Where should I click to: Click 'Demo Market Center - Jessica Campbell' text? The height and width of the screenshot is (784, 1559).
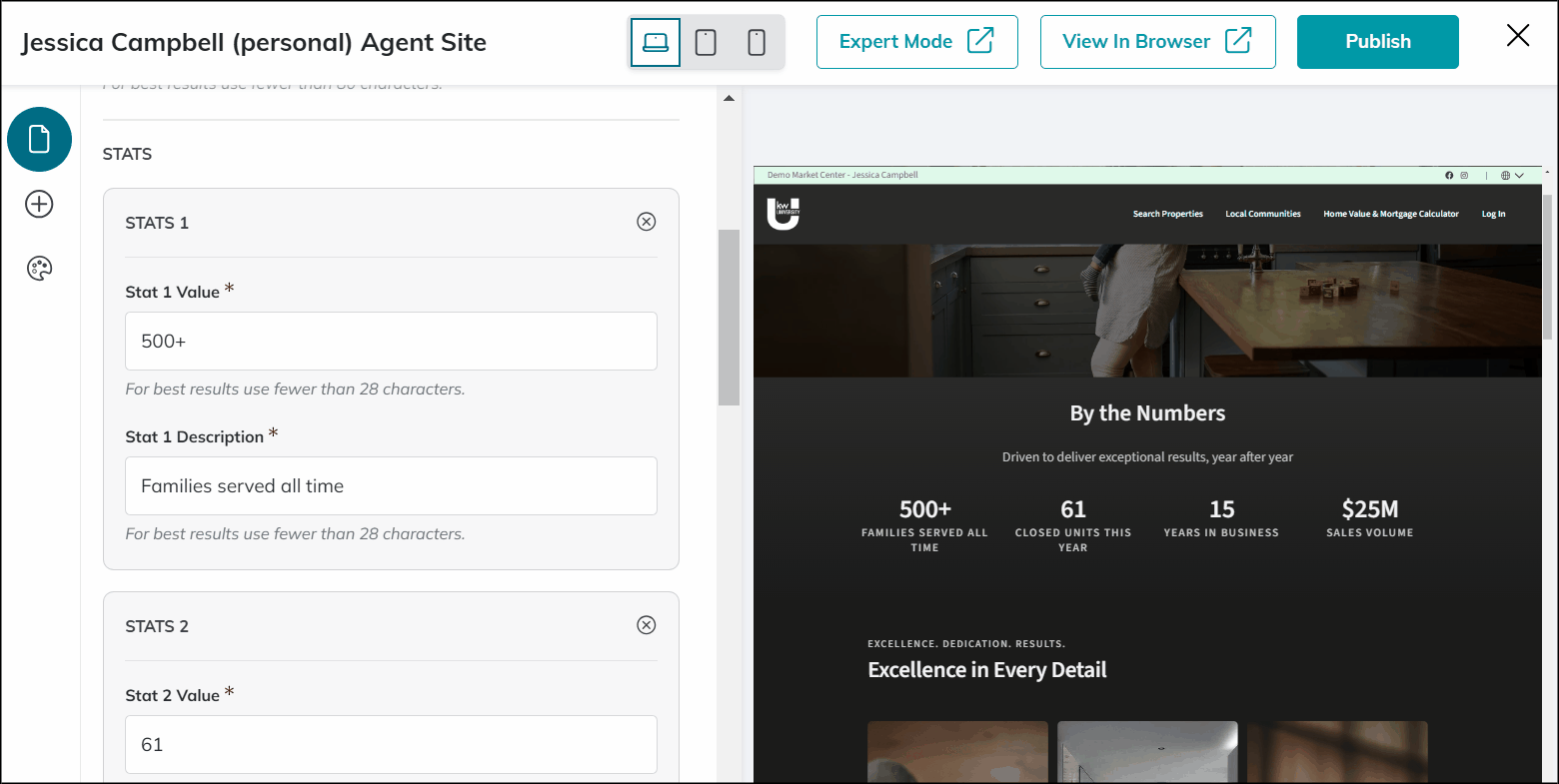[x=842, y=175]
